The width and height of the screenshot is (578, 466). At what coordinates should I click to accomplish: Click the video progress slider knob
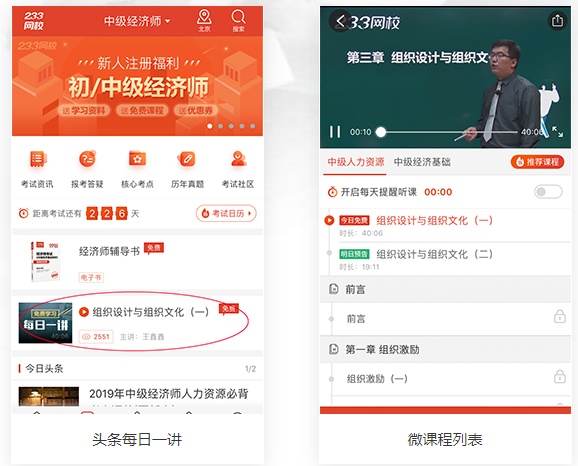coord(380,132)
